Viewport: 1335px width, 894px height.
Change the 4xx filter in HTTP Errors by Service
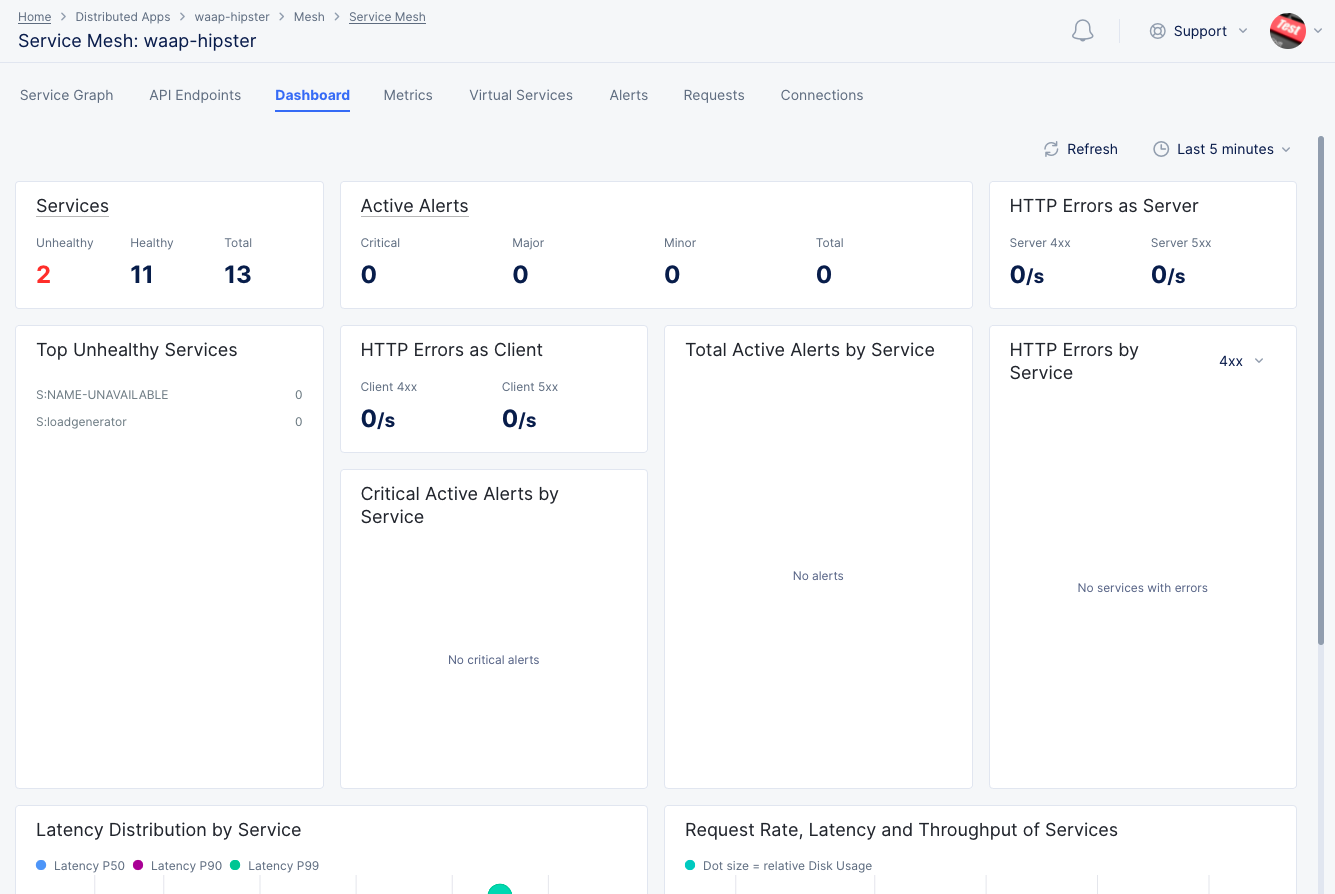pos(1240,361)
